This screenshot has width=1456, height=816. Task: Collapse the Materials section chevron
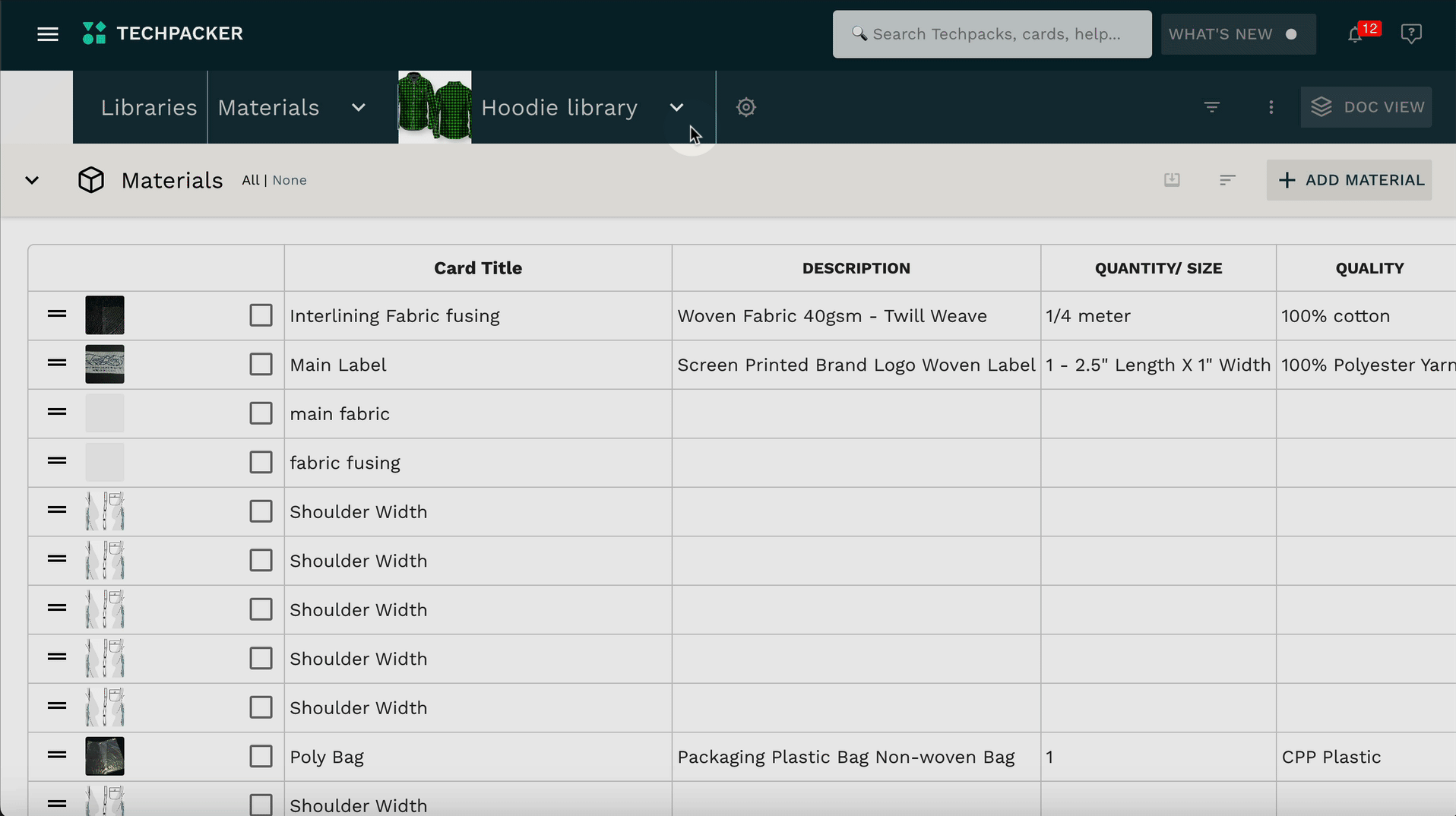click(x=32, y=181)
